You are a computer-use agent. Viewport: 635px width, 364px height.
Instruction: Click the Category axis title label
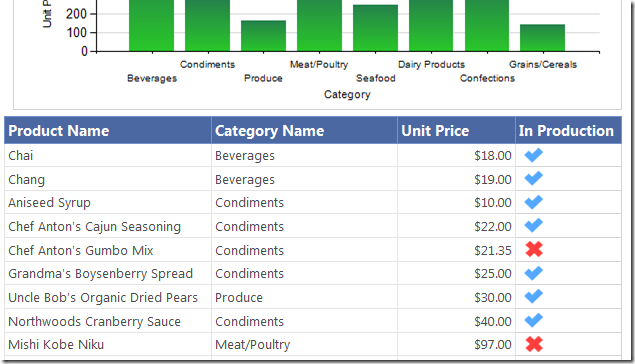pos(347,95)
